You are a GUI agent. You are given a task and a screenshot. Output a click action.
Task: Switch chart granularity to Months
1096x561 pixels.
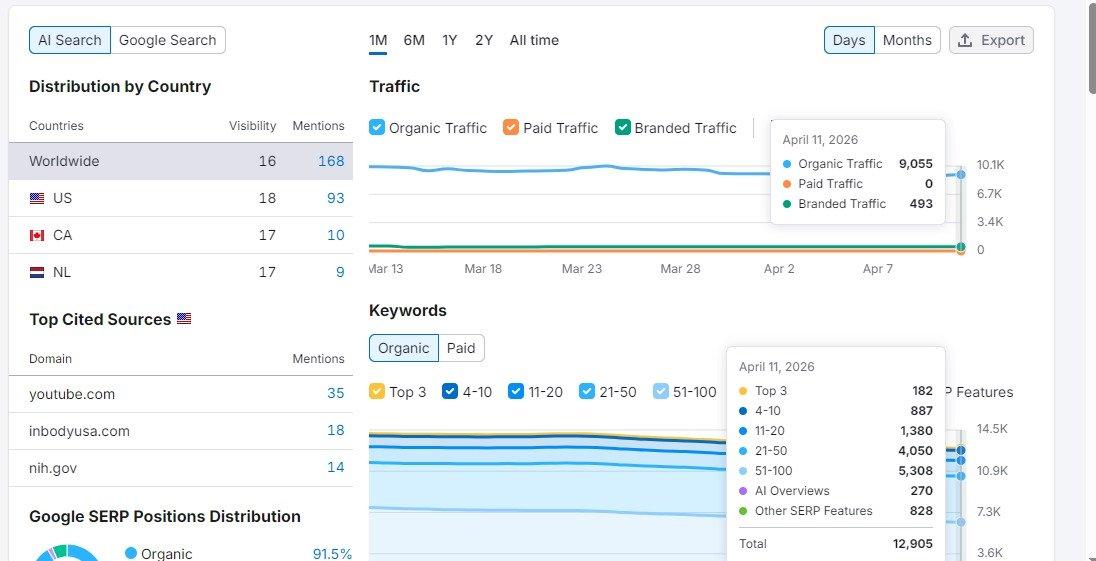click(x=907, y=41)
